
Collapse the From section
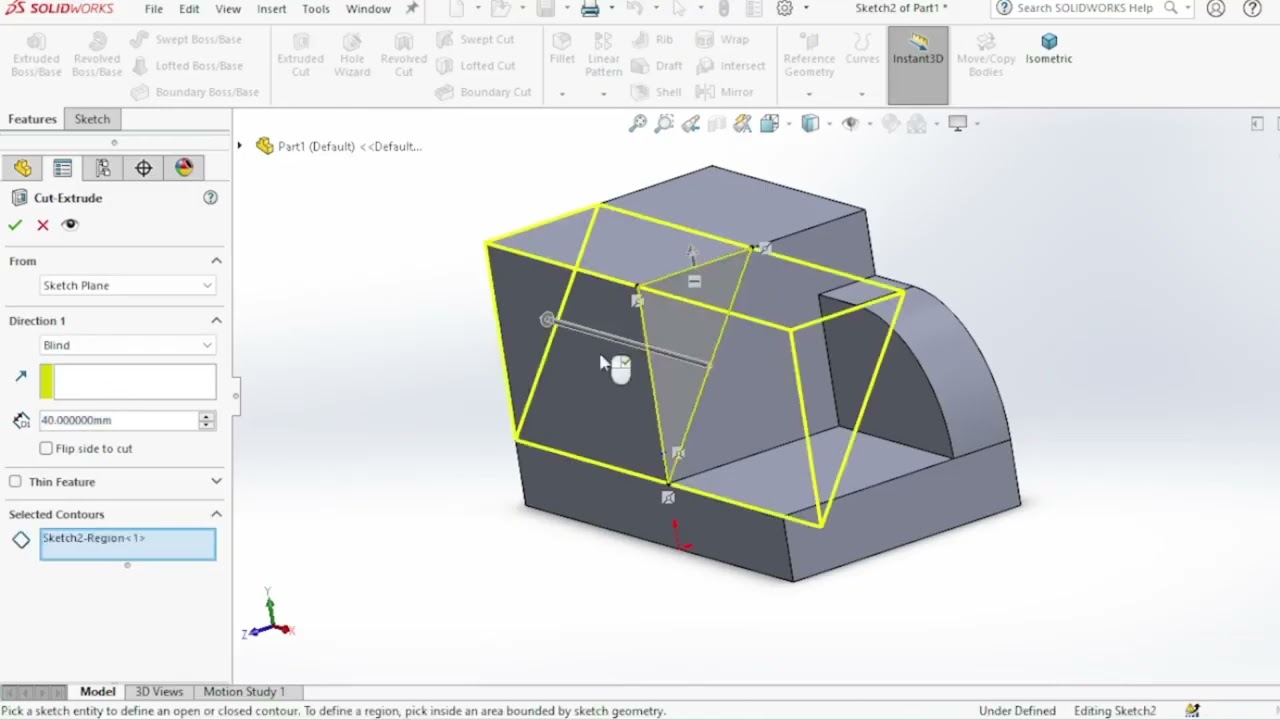[216, 261]
